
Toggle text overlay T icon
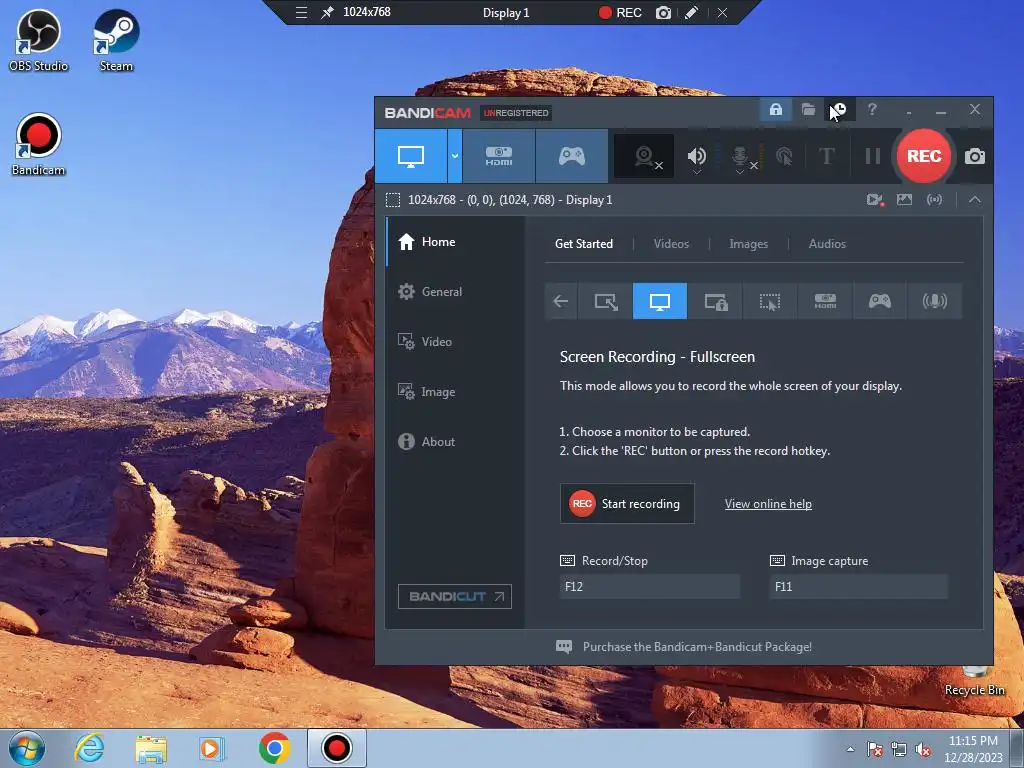827,156
